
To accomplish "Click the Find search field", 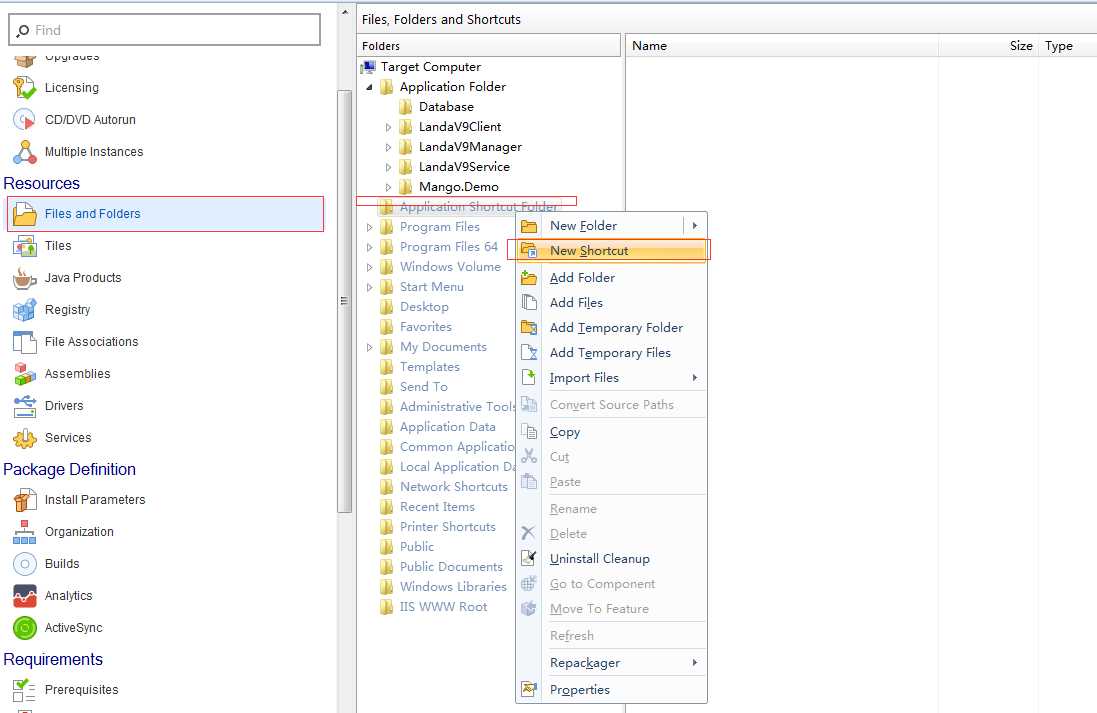I will (164, 30).
